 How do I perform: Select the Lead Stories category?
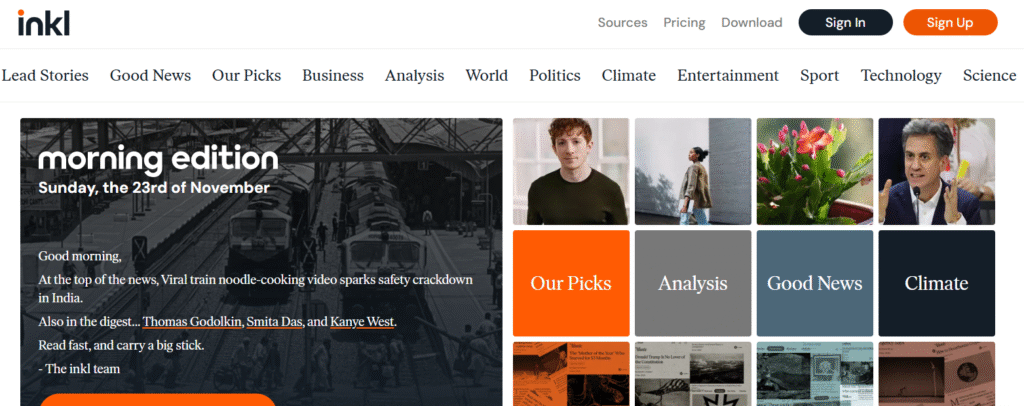[x=45, y=76]
